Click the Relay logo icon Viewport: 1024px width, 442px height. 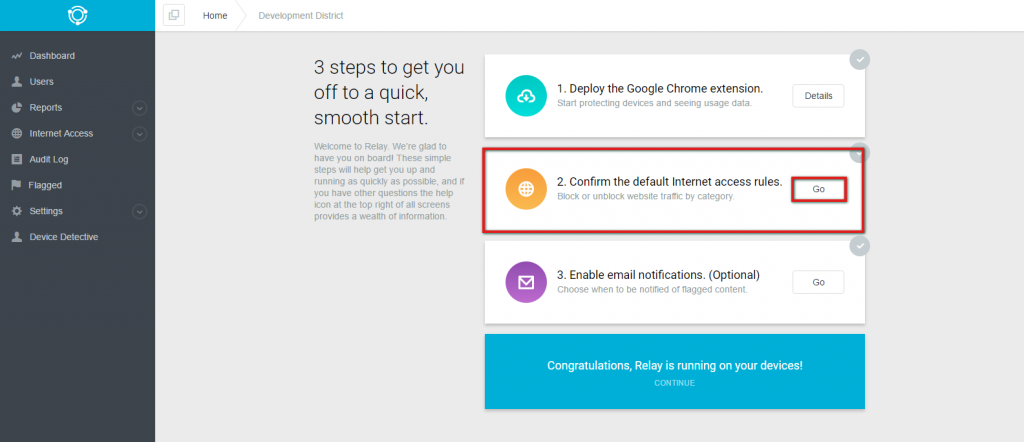click(x=78, y=15)
